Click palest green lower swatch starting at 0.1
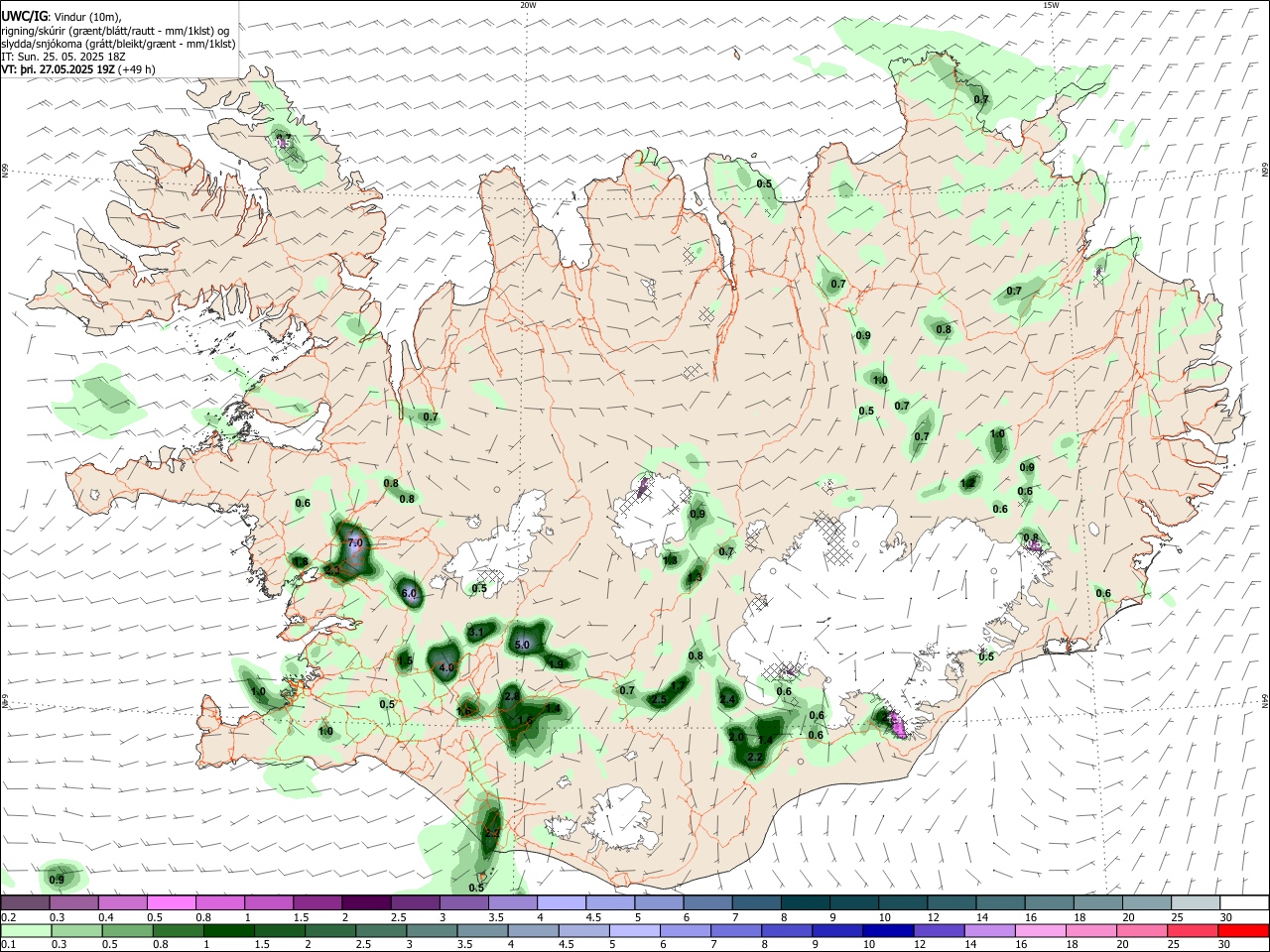The width and height of the screenshot is (1270, 952). coord(25,930)
